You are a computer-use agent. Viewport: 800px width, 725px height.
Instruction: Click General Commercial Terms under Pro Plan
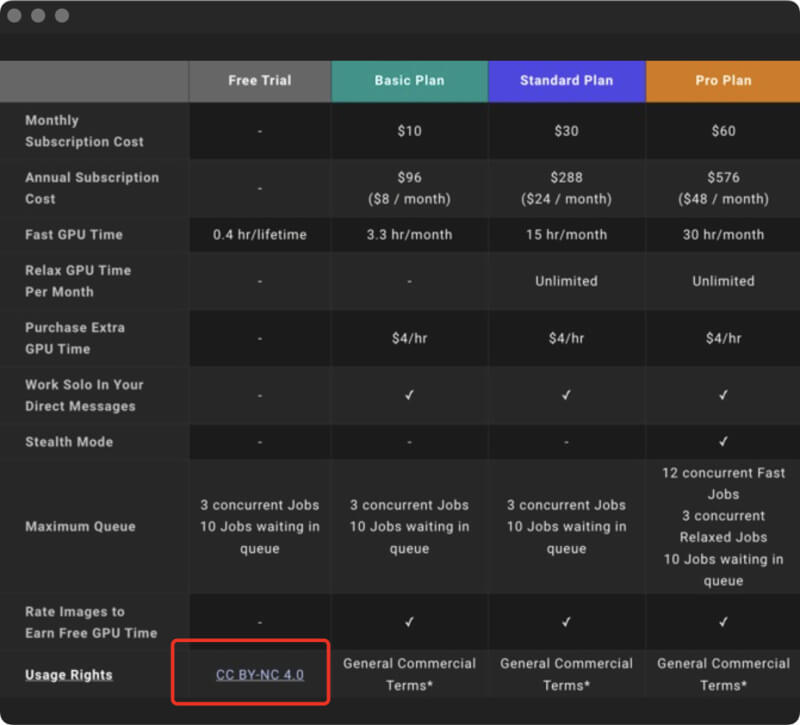723,674
